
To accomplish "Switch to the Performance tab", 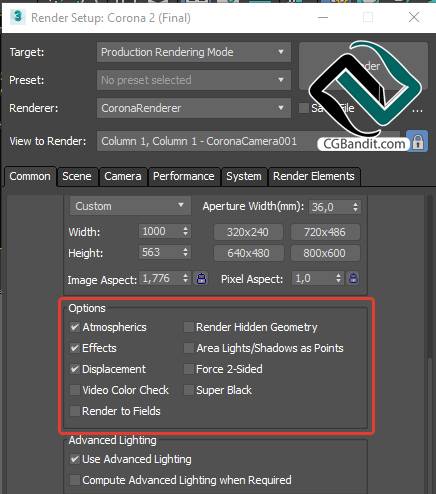I will [x=184, y=176].
